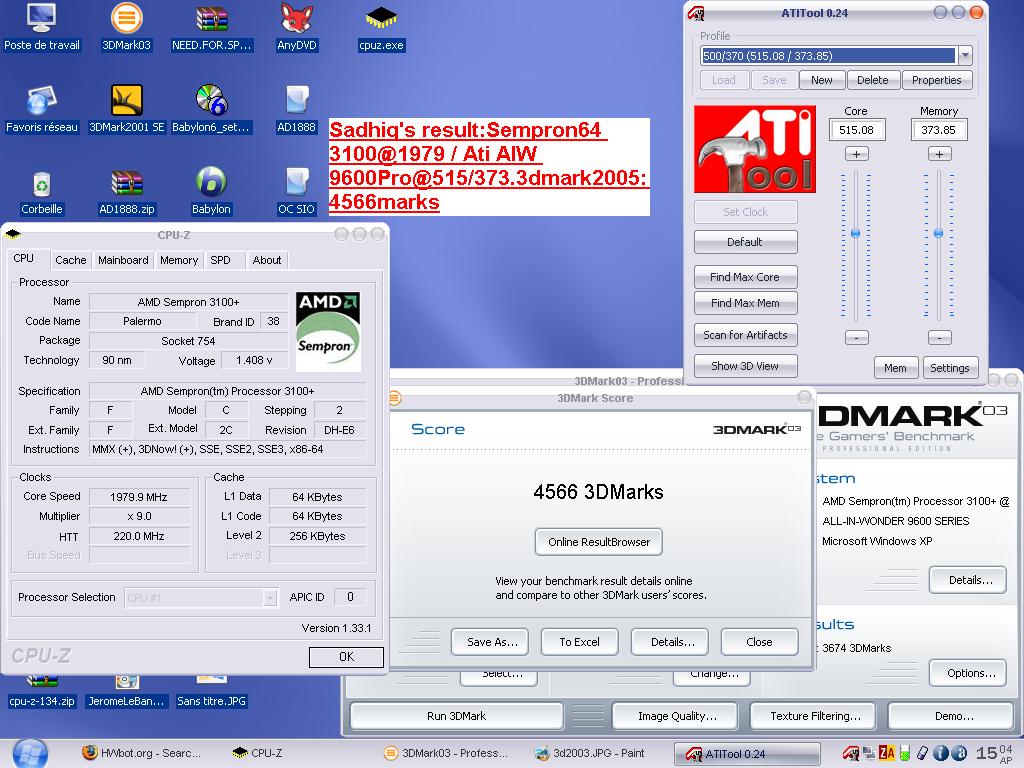Switch to HWbot.org Firefox taskbar item
The height and width of the screenshot is (768, 1024).
[142, 753]
